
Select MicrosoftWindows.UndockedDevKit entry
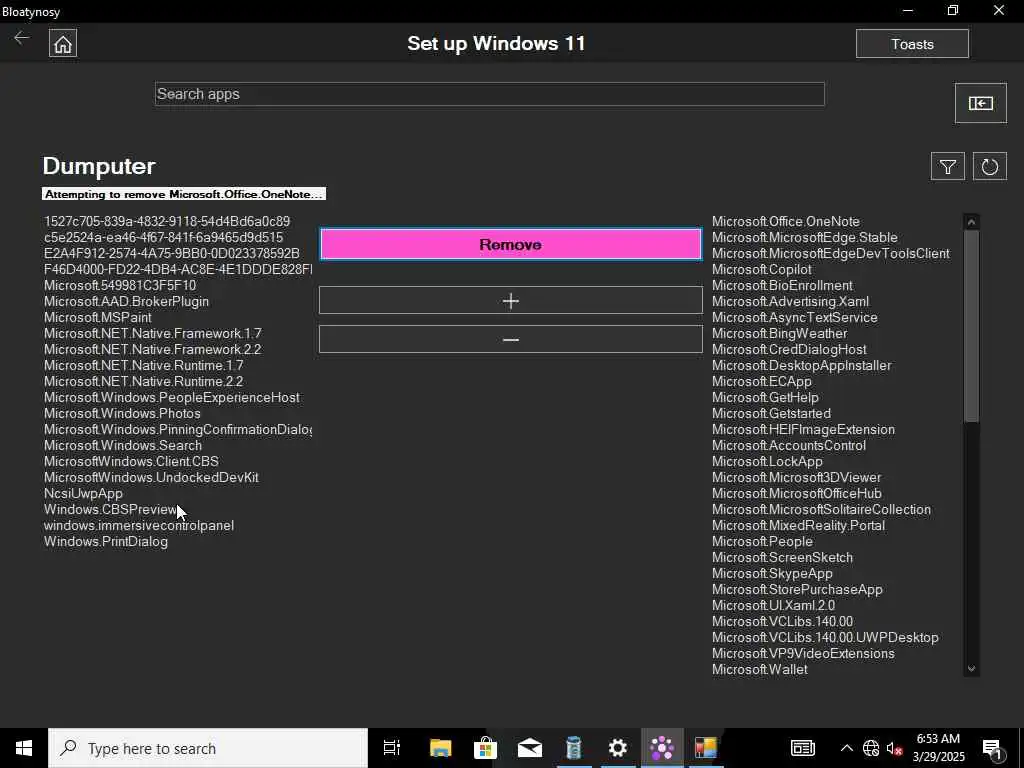[151, 477]
